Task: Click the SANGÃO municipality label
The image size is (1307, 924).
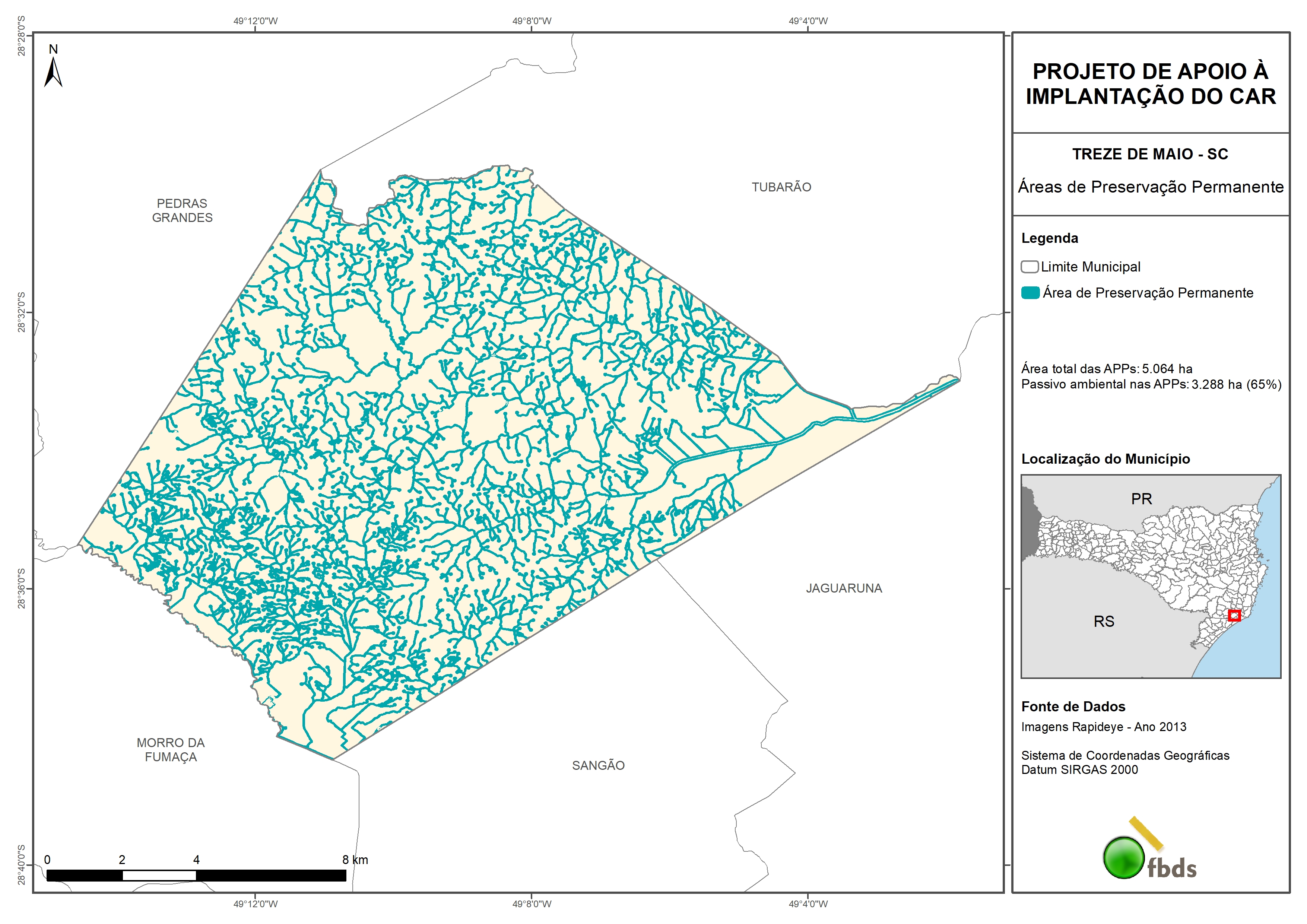Action: click(x=598, y=765)
